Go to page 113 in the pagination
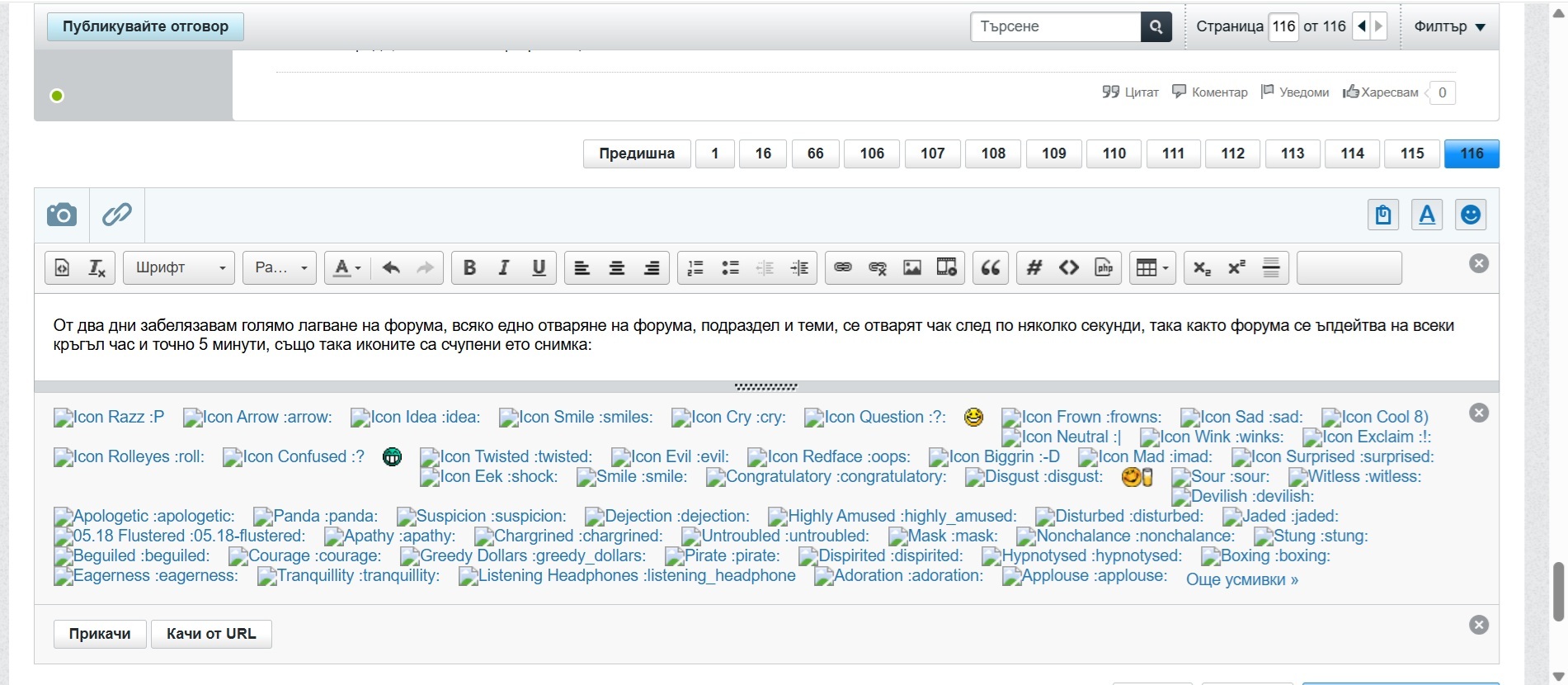Image resolution: width=1568 pixels, height=685 pixels. pyautogui.click(x=1293, y=154)
